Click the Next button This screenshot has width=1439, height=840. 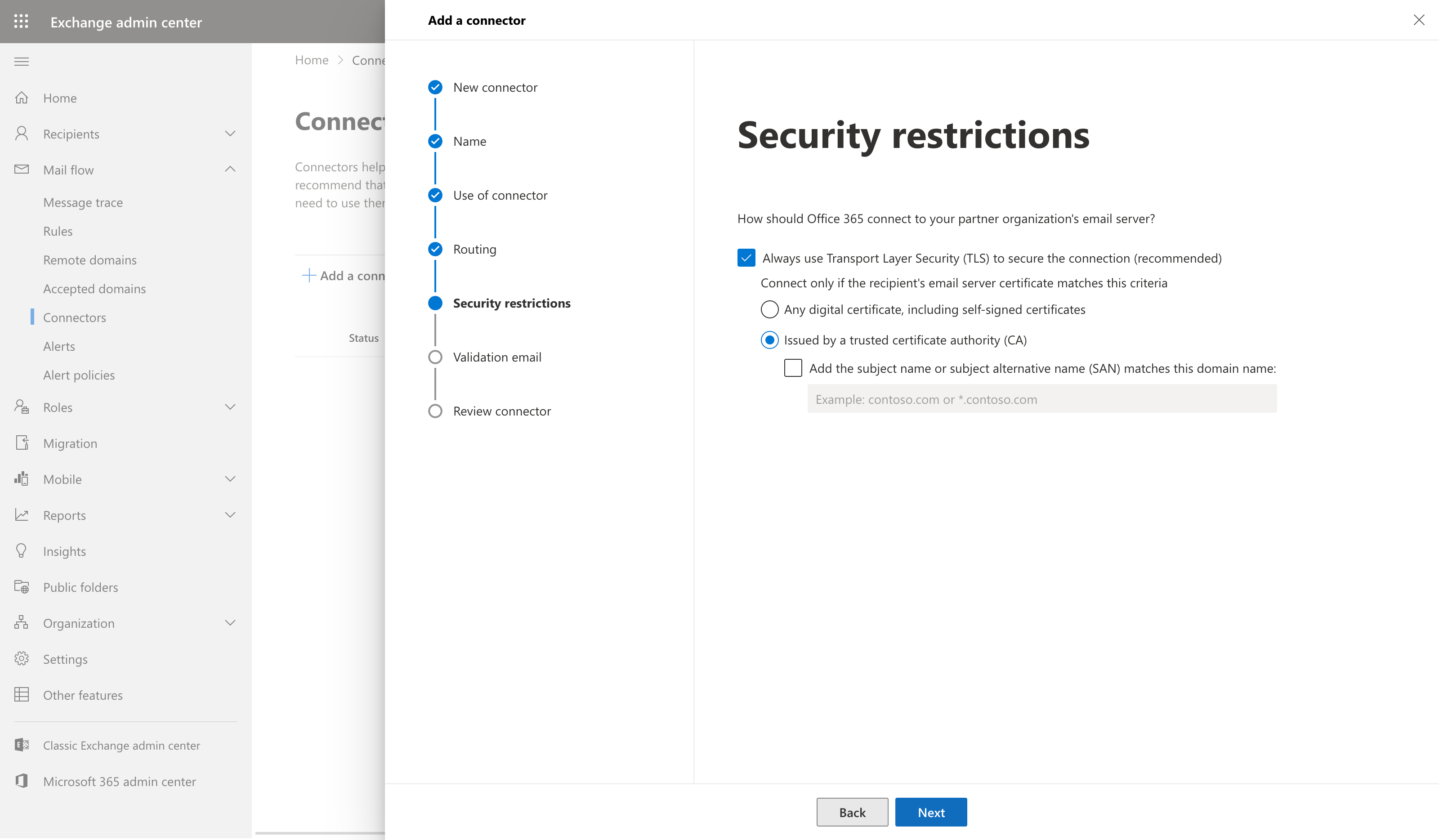tap(930, 812)
